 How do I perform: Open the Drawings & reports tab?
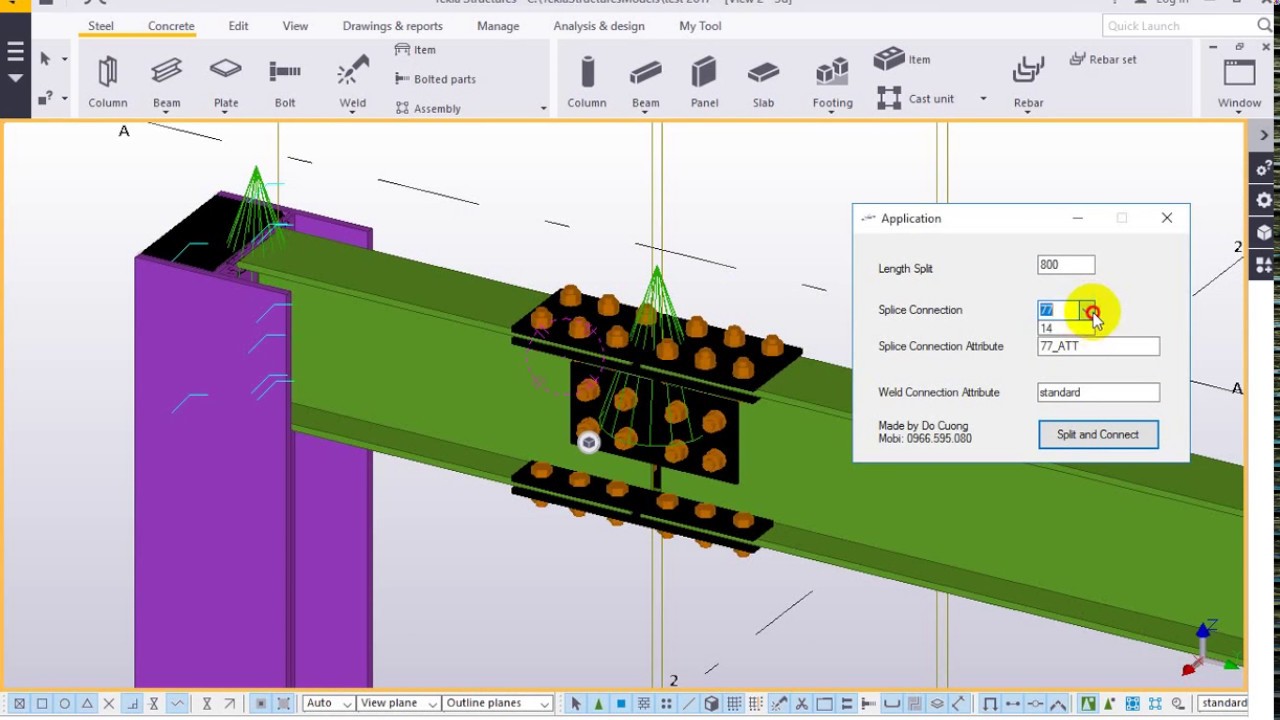392,26
